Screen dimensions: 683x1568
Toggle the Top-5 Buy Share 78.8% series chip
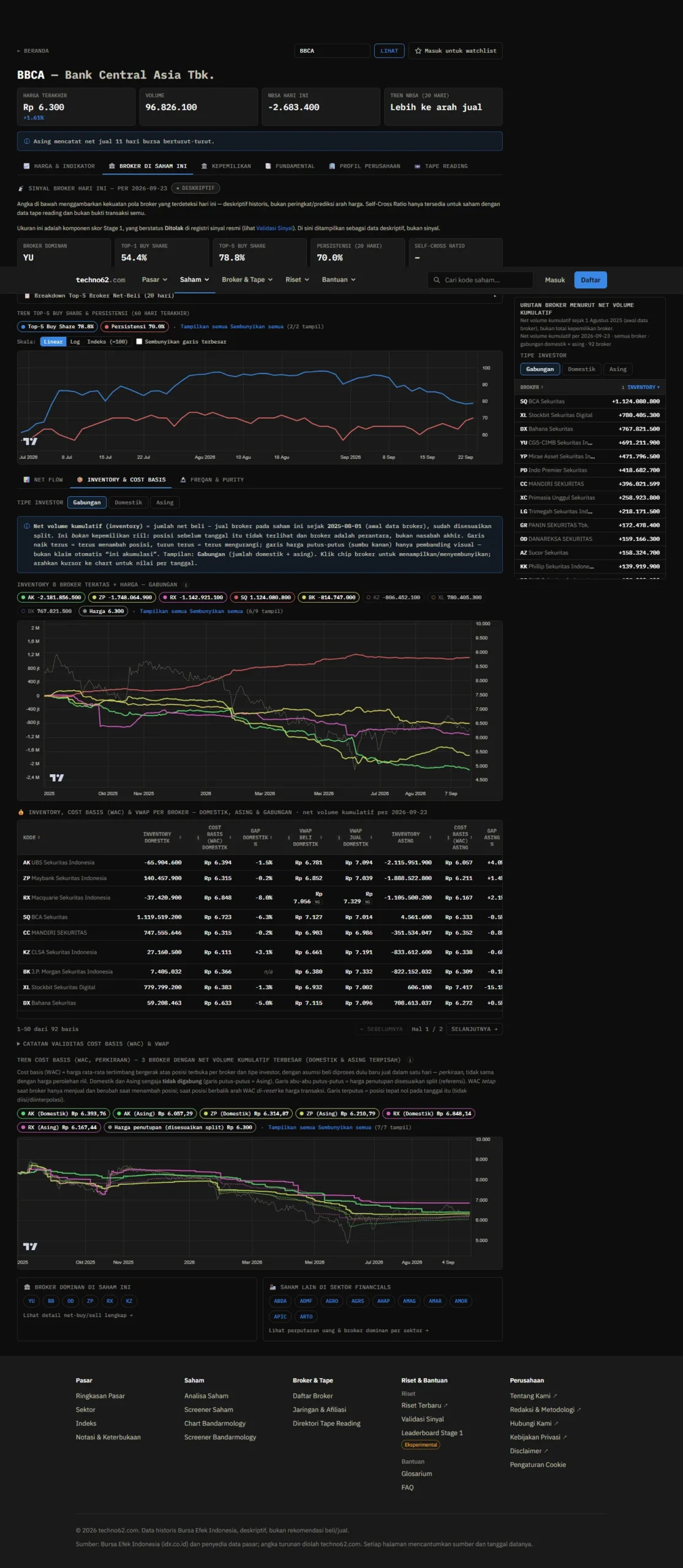57,326
